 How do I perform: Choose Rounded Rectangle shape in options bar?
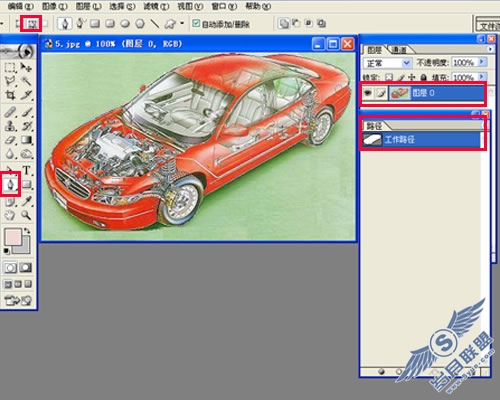coord(110,24)
